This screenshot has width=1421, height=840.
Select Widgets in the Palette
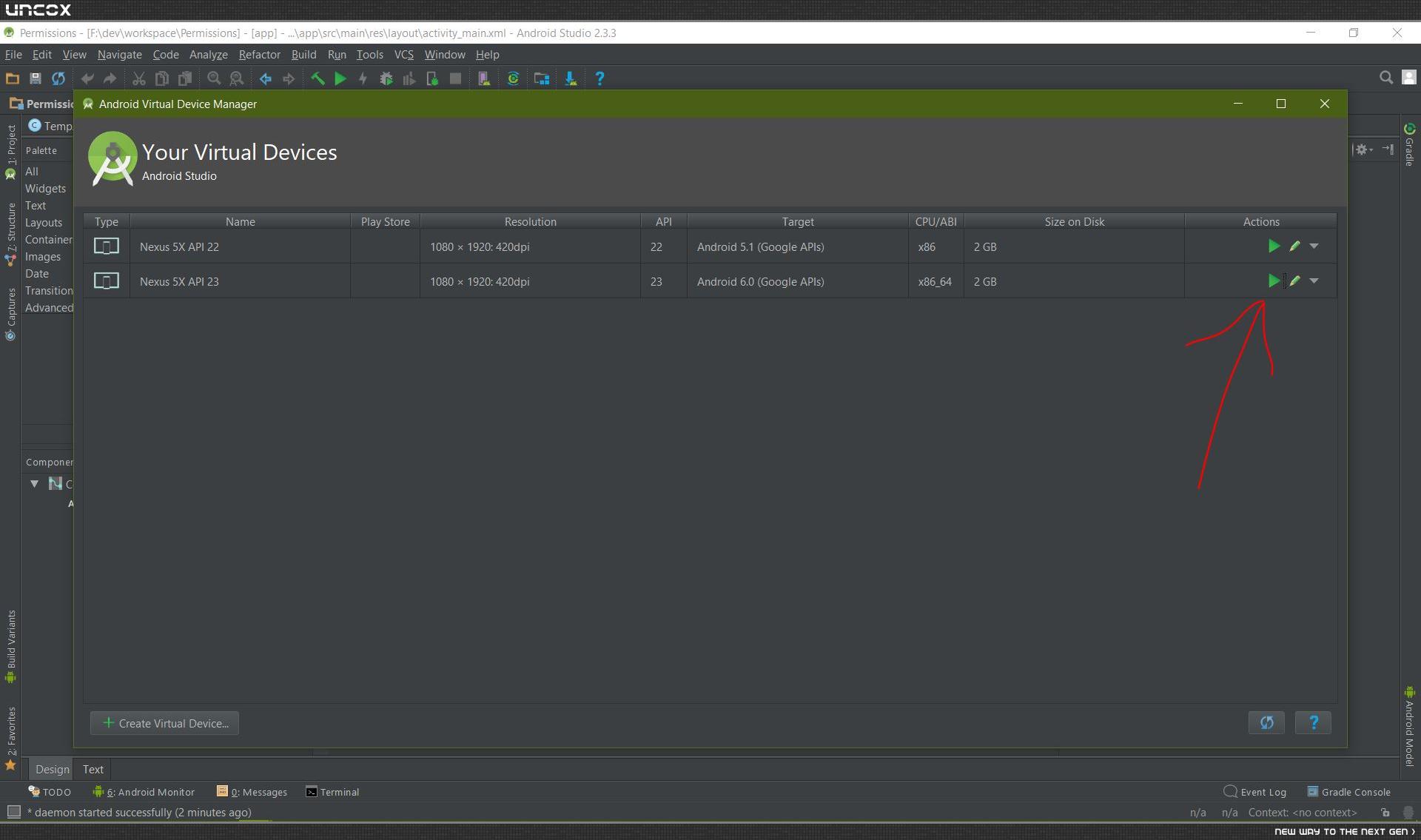46,189
